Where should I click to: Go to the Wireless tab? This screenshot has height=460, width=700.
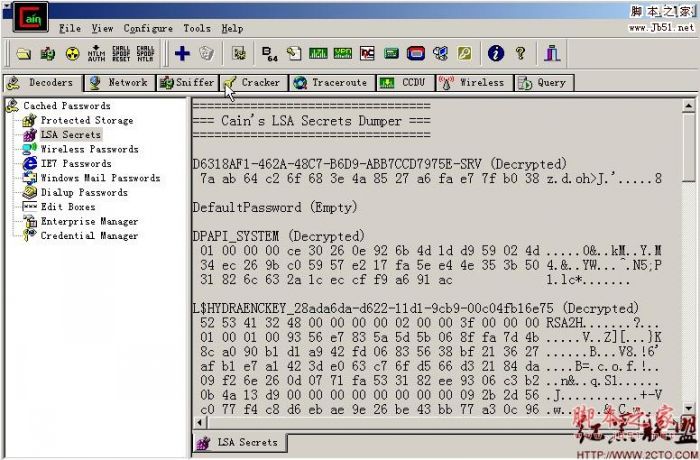(x=473, y=83)
